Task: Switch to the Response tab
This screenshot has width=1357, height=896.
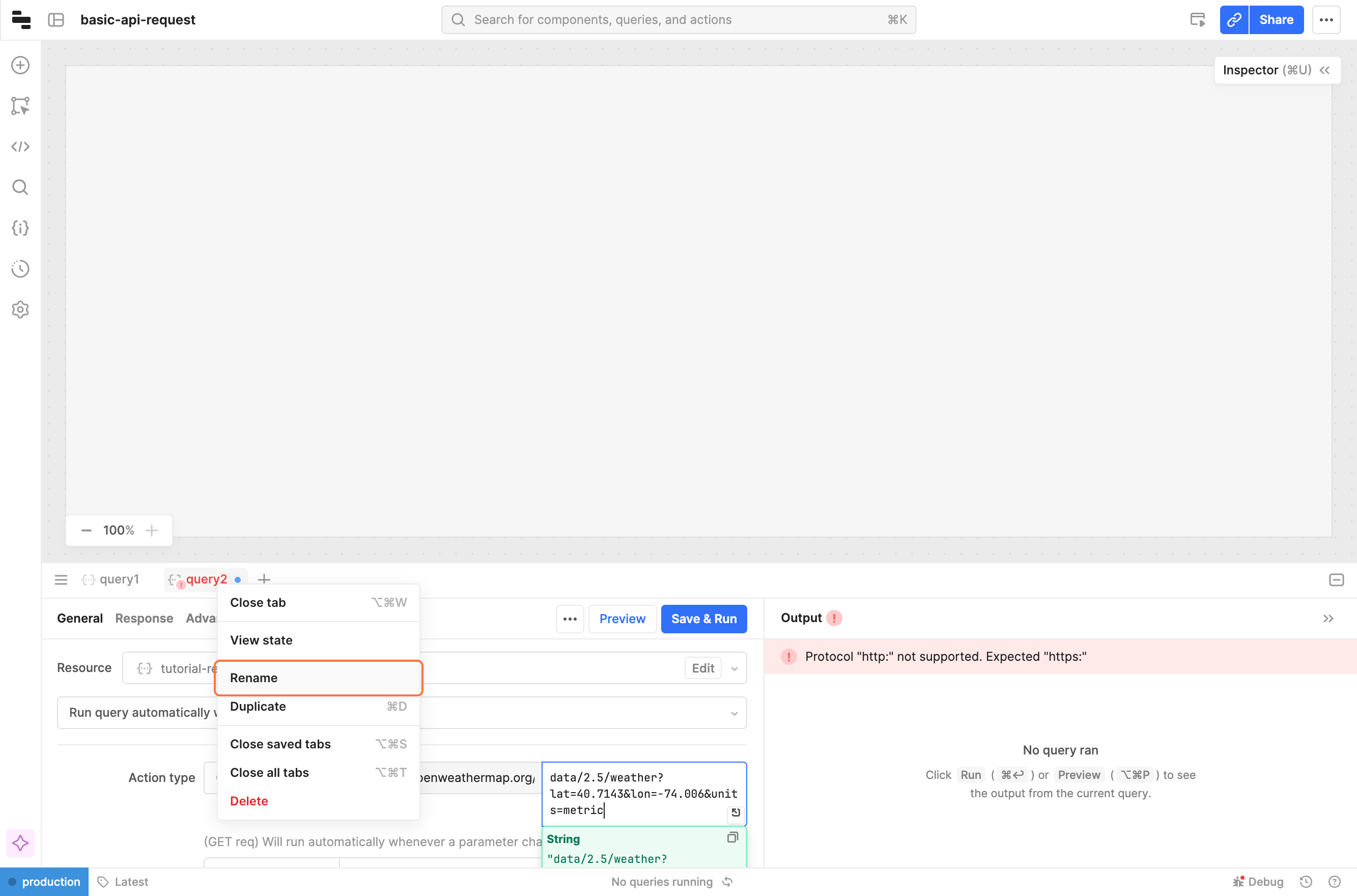Action: click(x=144, y=618)
